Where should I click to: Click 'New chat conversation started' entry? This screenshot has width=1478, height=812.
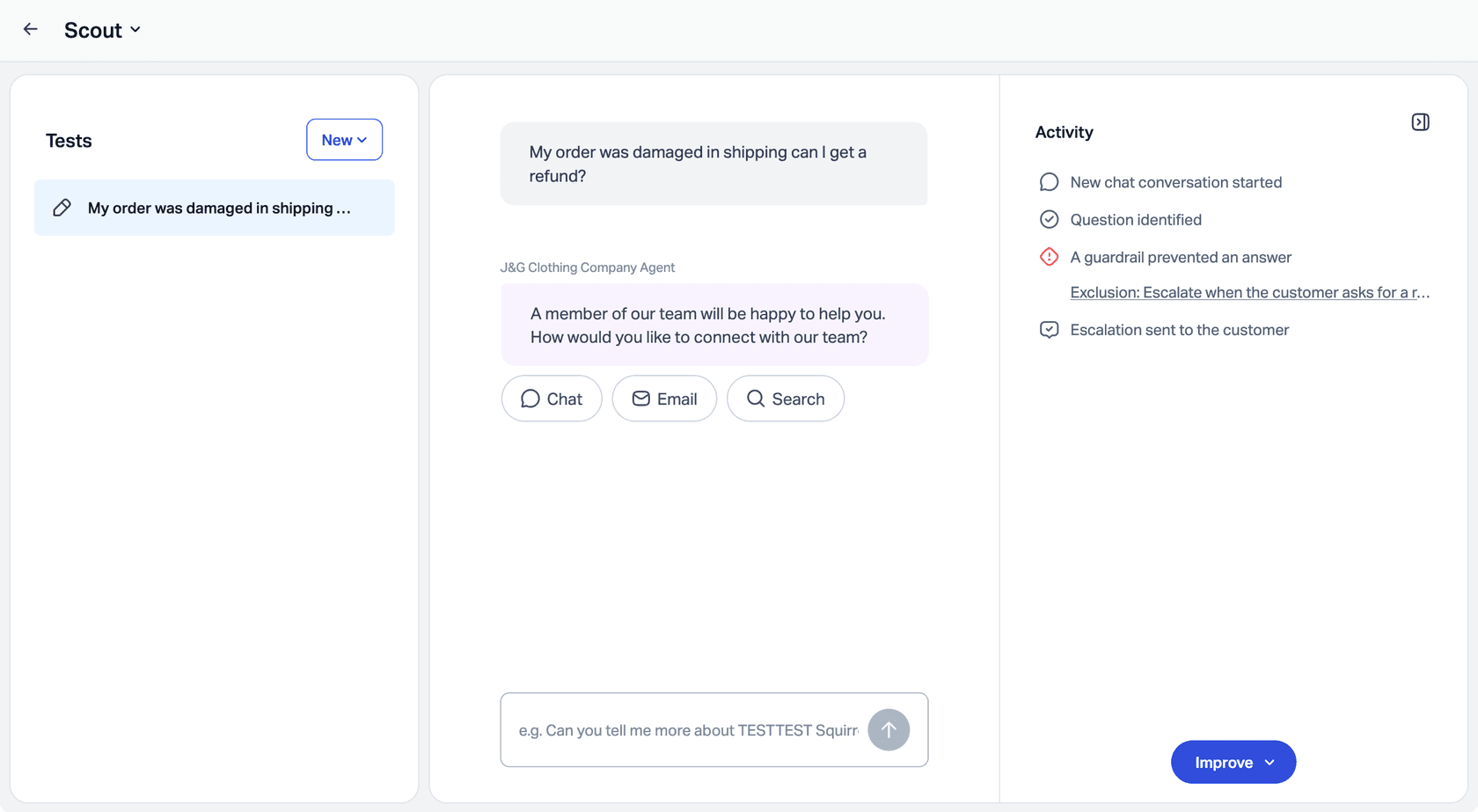[1175, 182]
